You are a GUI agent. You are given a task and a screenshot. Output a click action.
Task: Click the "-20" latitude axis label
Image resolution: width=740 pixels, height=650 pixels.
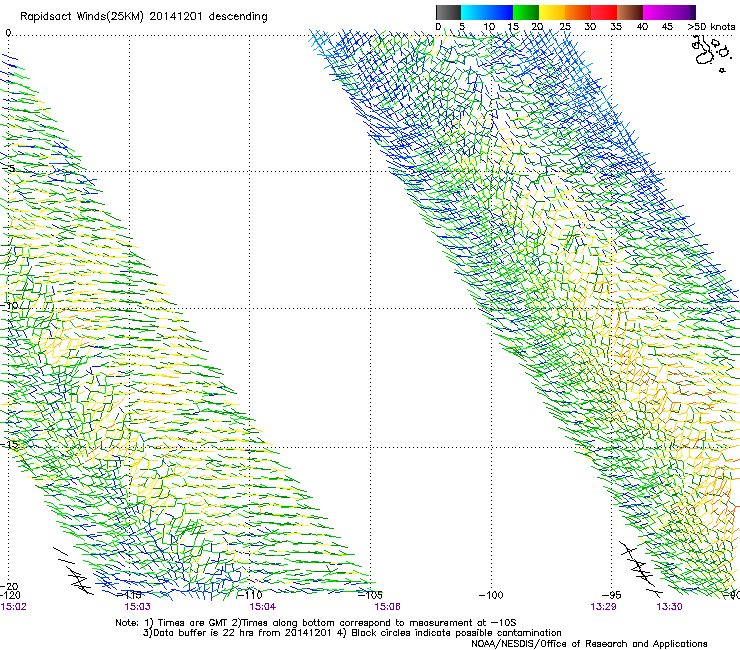tap(9, 586)
